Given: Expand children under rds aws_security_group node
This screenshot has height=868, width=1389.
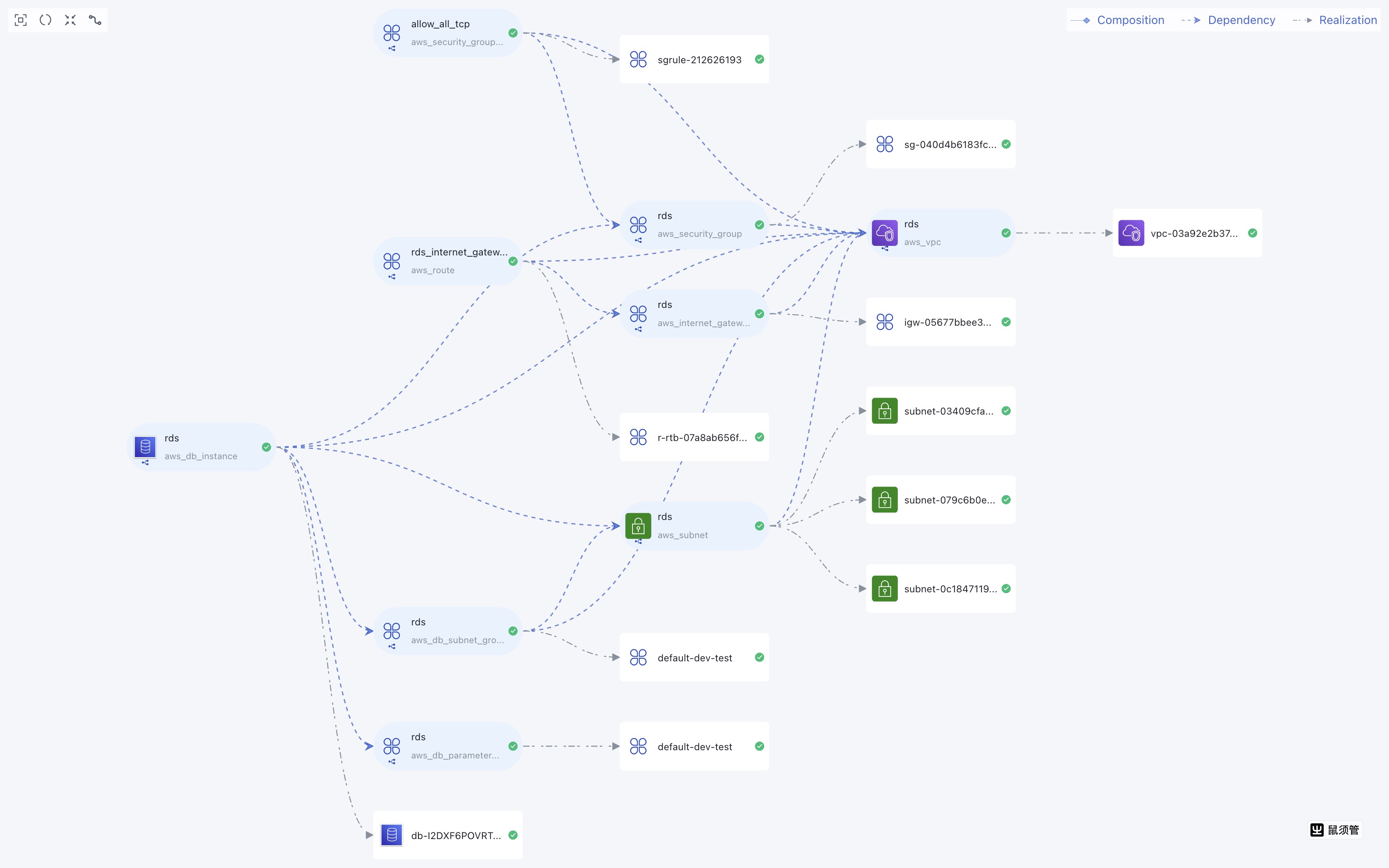Looking at the screenshot, I should 638,240.
